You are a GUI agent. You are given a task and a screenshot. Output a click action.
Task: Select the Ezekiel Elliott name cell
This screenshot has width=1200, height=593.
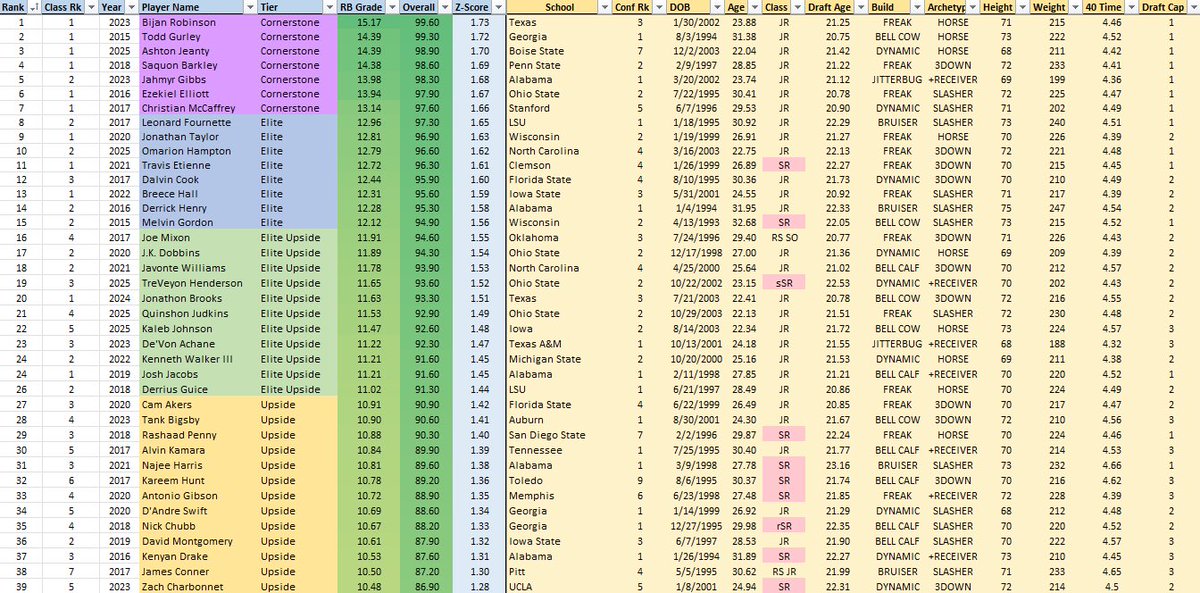pyautogui.click(x=198, y=94)
